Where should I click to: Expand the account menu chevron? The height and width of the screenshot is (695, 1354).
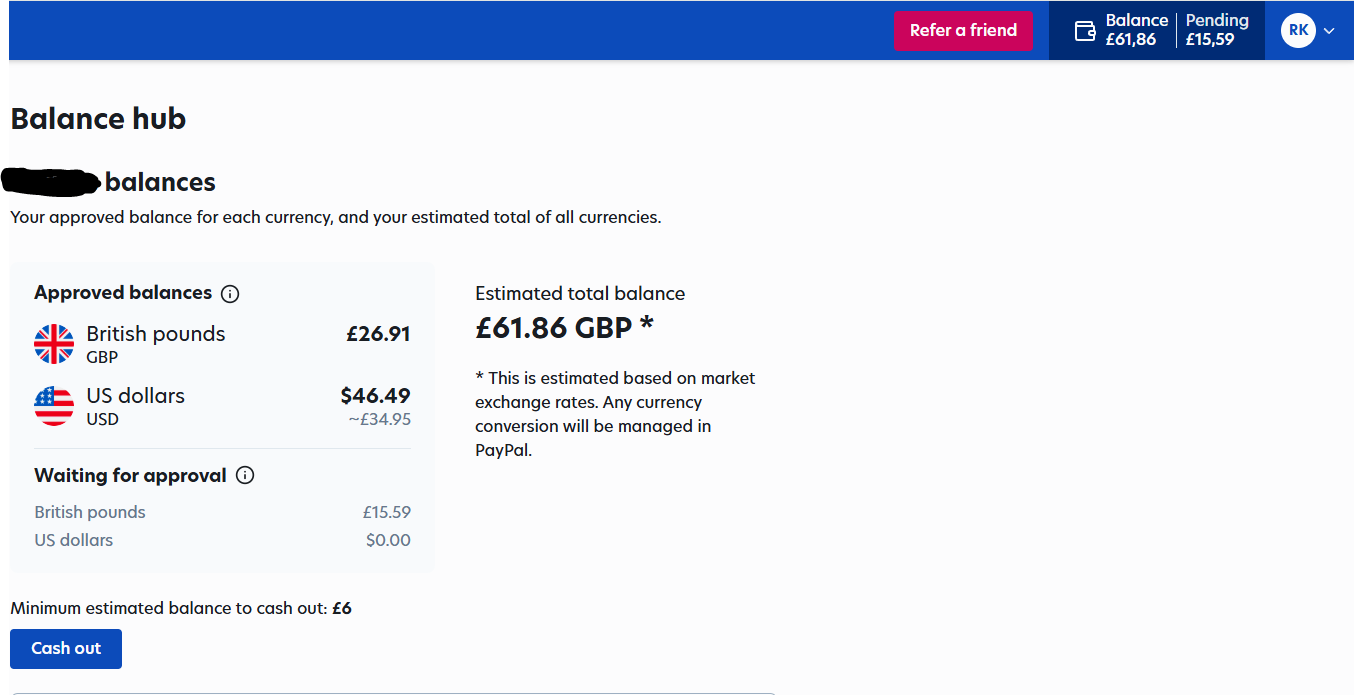(x=1329, y=31)
